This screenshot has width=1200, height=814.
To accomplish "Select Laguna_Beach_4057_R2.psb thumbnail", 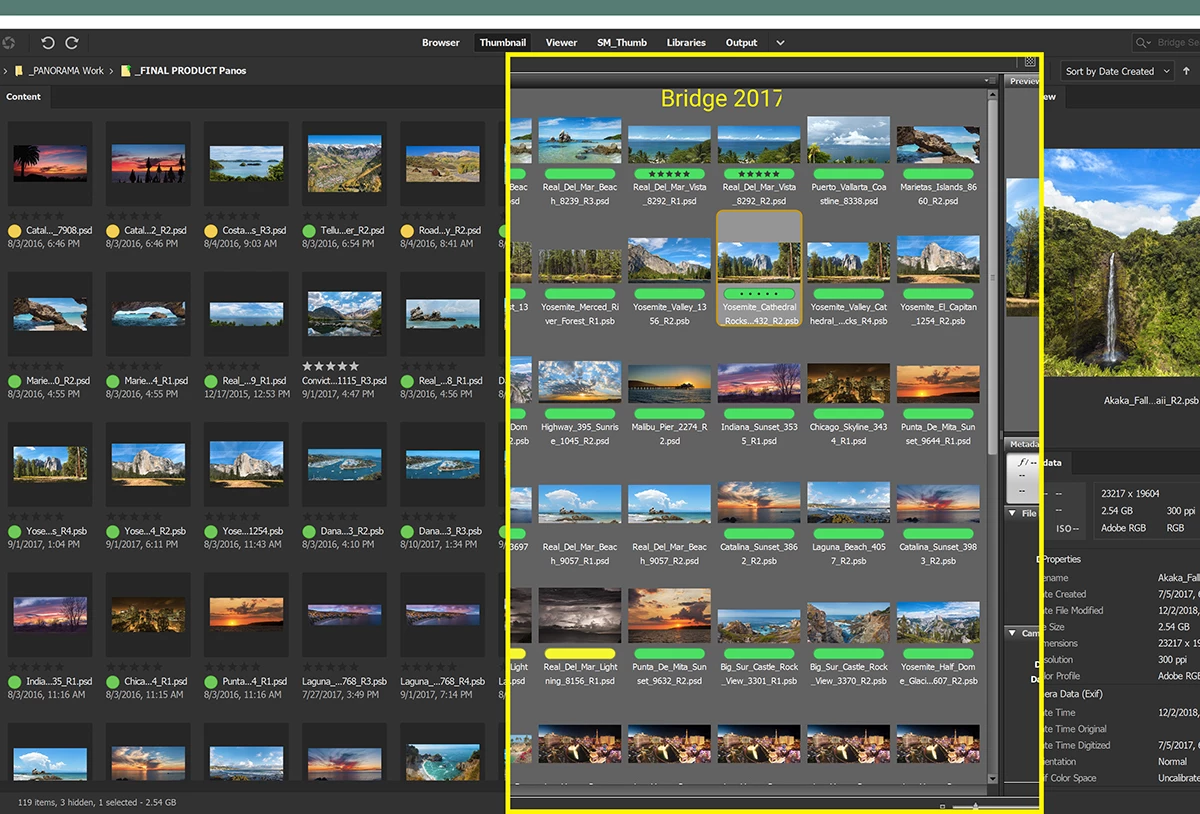I will click(848, 503).
